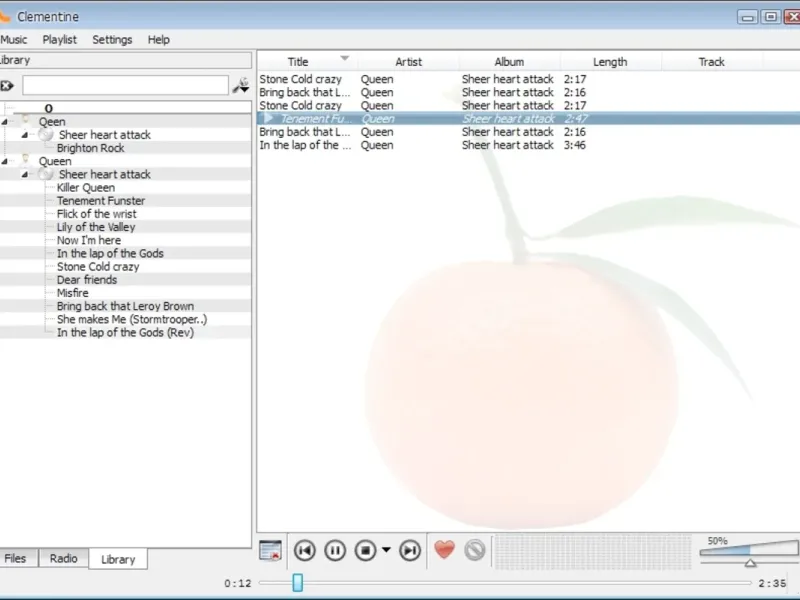Click the seek slider handle
The image size is (800, 600).
pyautogui.click(x=297, y=583)
